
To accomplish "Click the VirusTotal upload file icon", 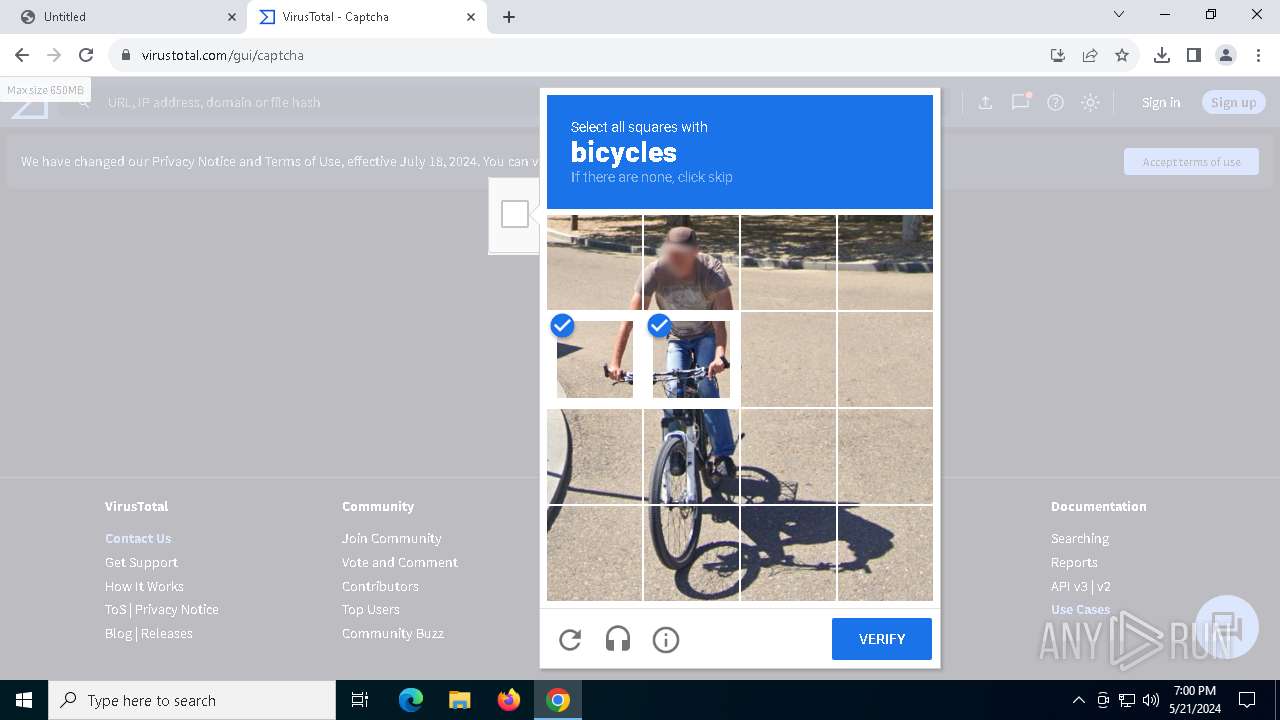I will pos(985,102).
